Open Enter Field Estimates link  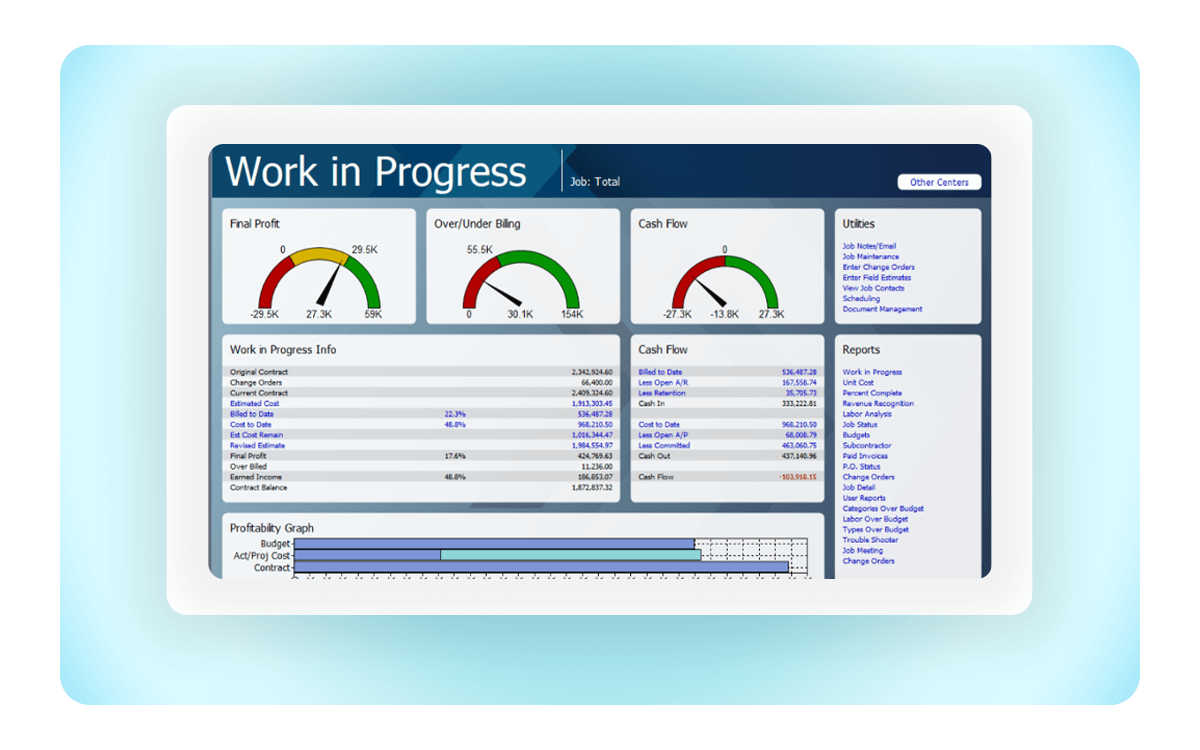[x=876, y=278]
